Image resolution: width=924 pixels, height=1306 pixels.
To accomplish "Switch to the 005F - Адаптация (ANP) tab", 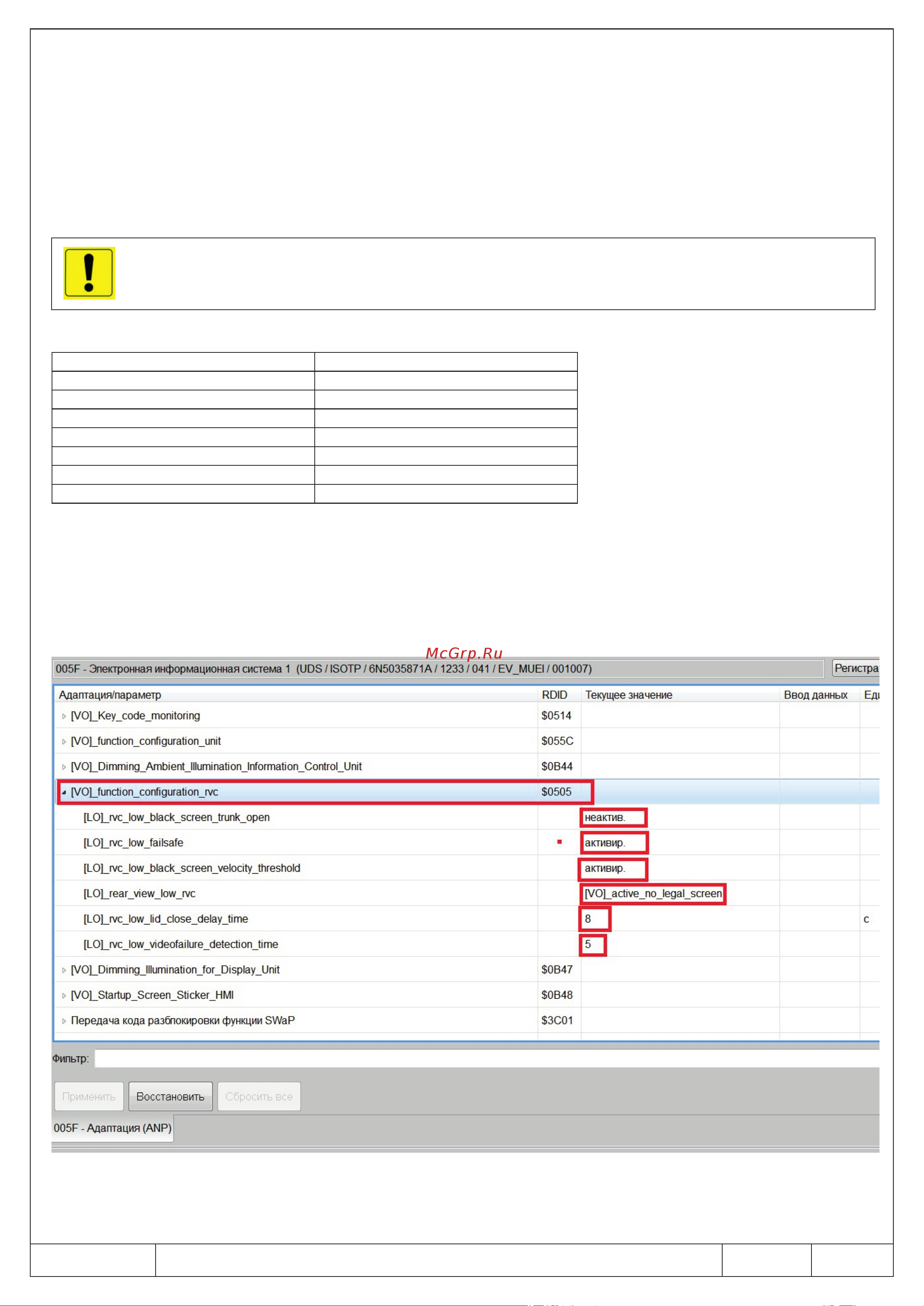I will click(113, 1128).
